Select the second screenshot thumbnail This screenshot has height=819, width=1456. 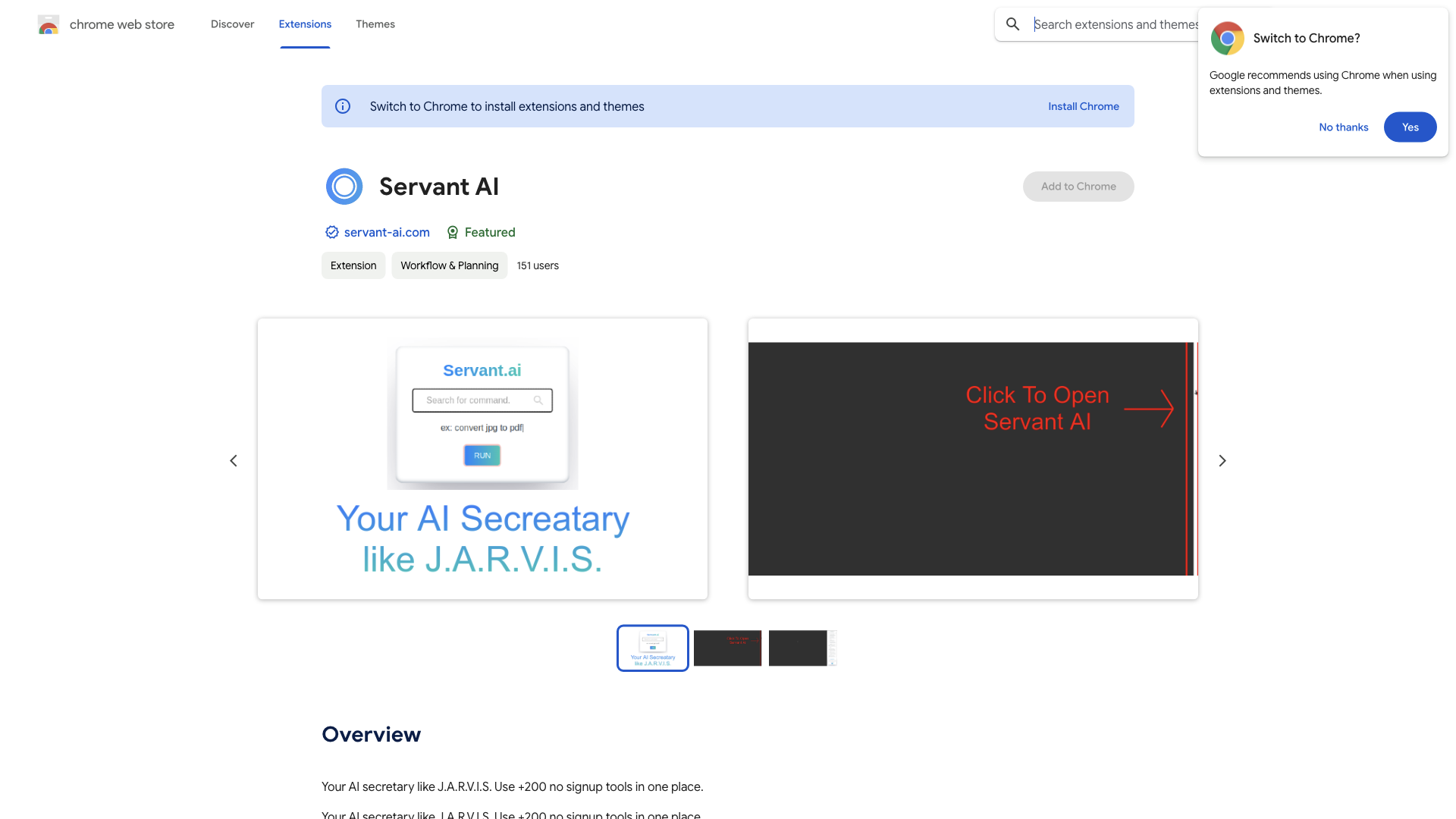click(727, 647)
